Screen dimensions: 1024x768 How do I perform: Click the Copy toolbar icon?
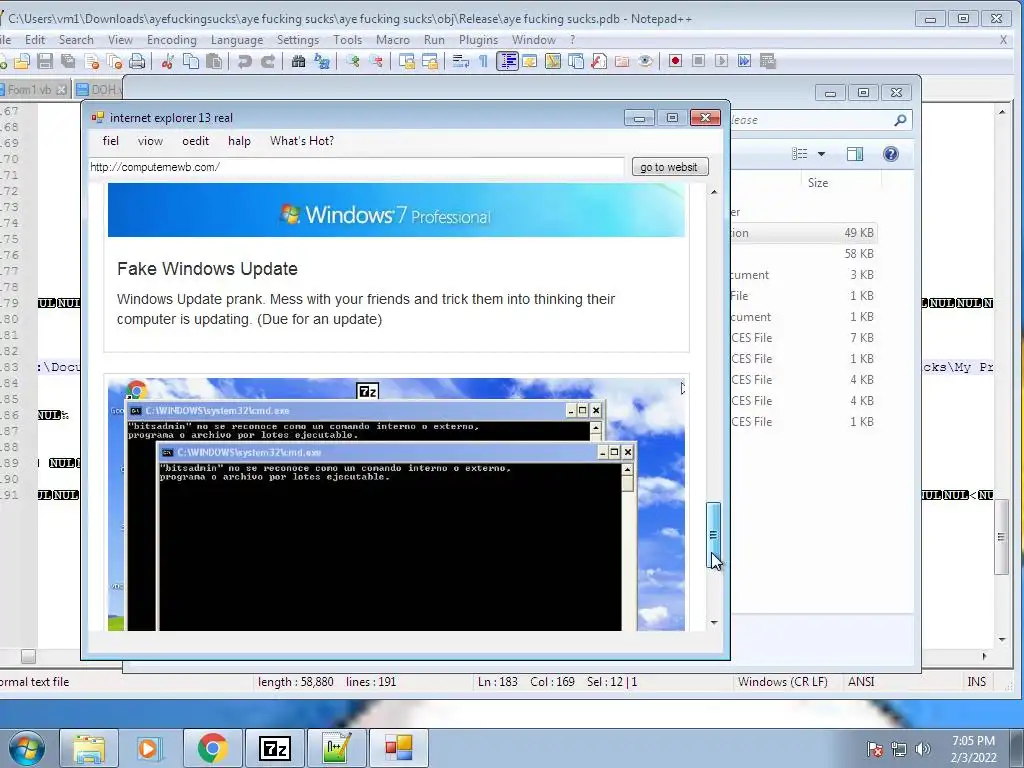click(x=191, y=61)
